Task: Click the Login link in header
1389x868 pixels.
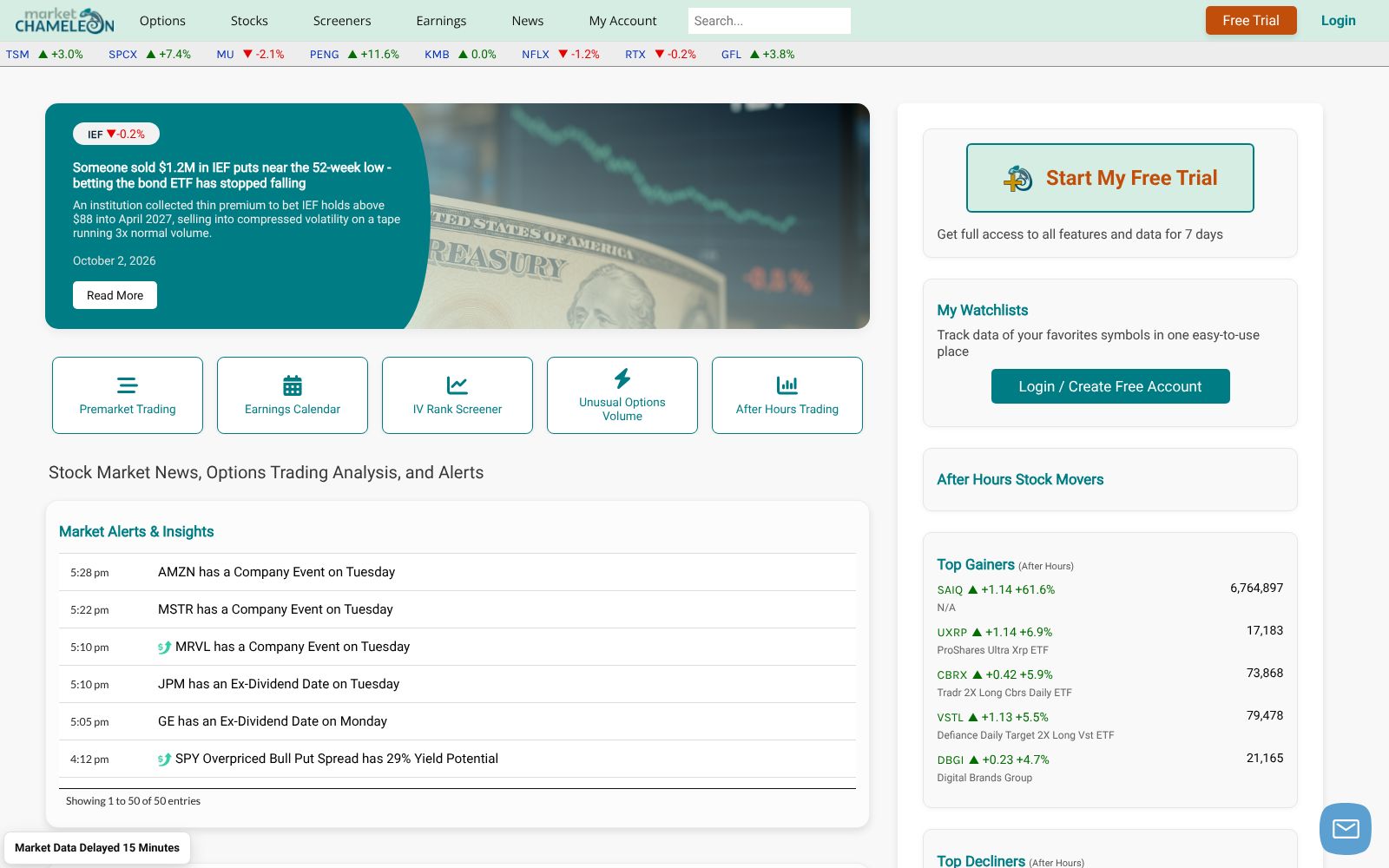Action: (1338, 21)
